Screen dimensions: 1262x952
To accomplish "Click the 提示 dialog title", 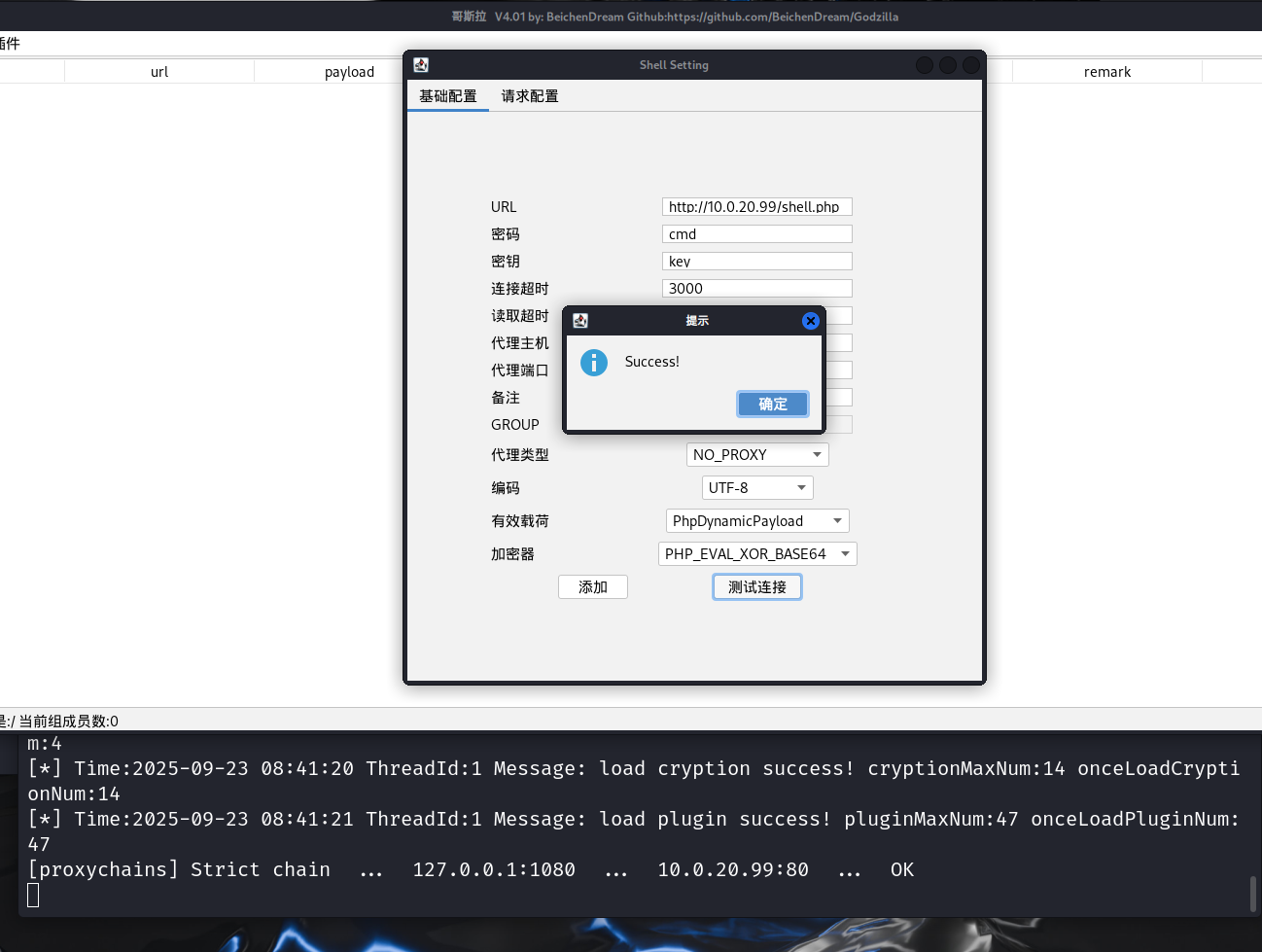I will coord(697,321).
